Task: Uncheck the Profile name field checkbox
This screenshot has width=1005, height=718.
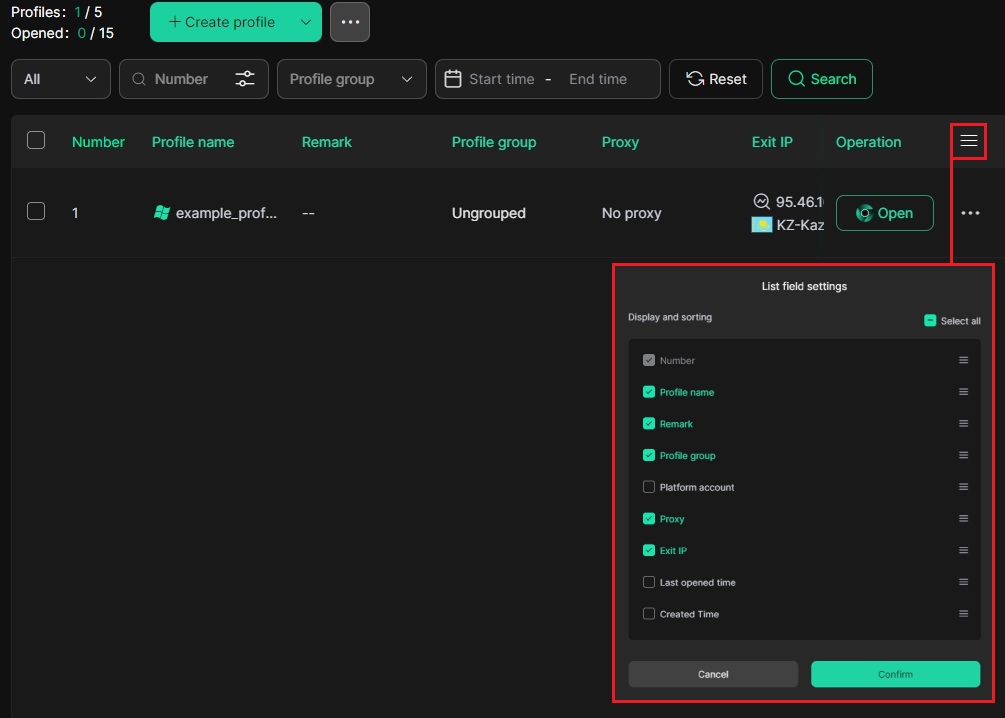Action: tap(649, 392)
